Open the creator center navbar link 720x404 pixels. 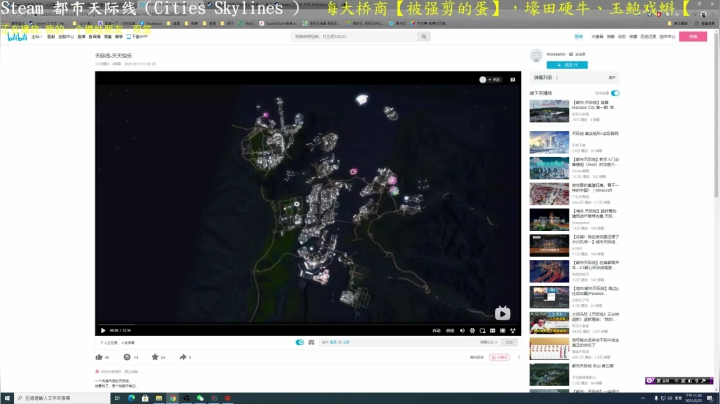667,37
